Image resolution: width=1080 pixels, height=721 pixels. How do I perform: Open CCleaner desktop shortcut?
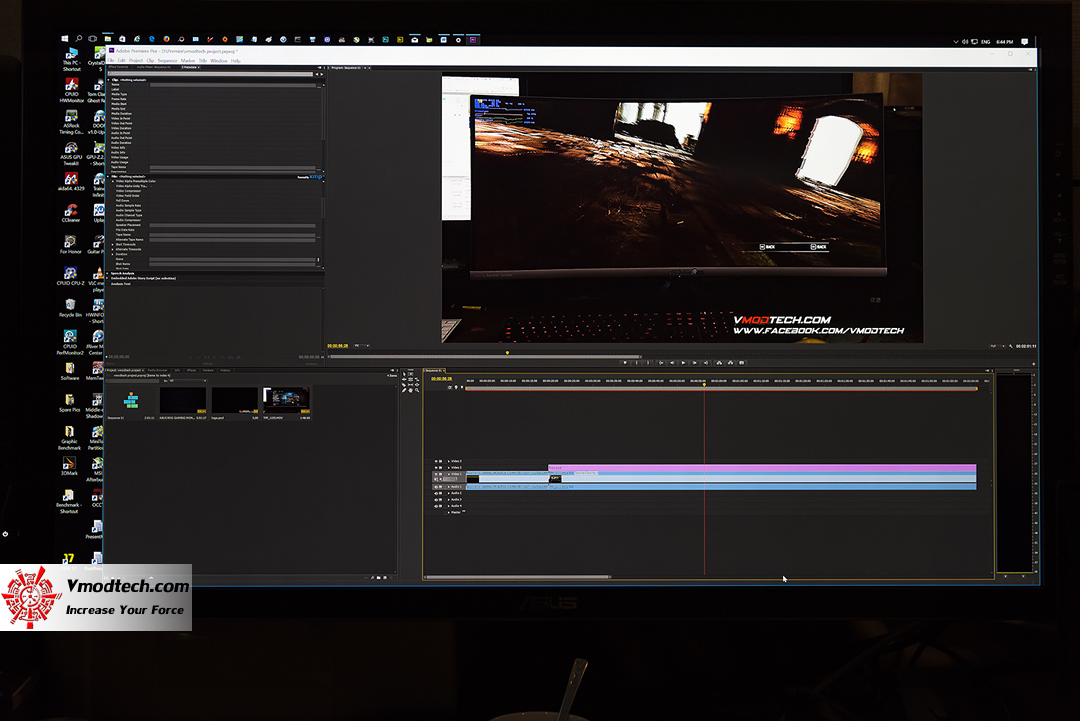[70, 213]
